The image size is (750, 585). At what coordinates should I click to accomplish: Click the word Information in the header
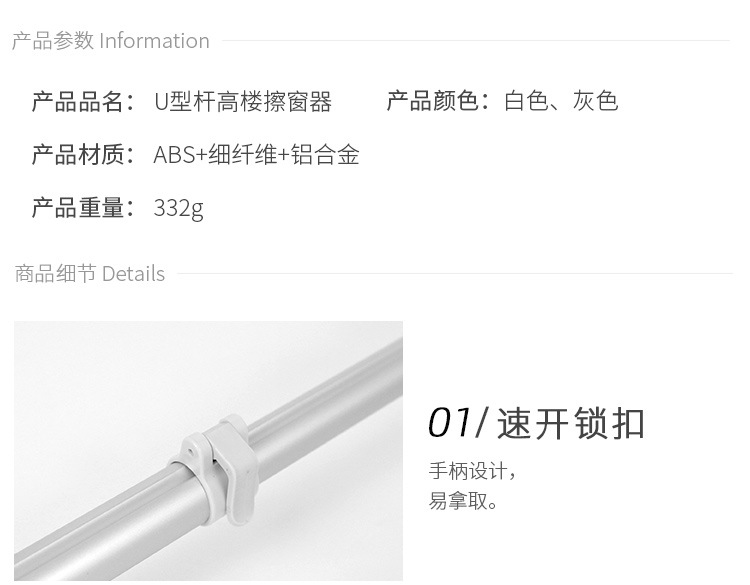(x=154, y=41)
